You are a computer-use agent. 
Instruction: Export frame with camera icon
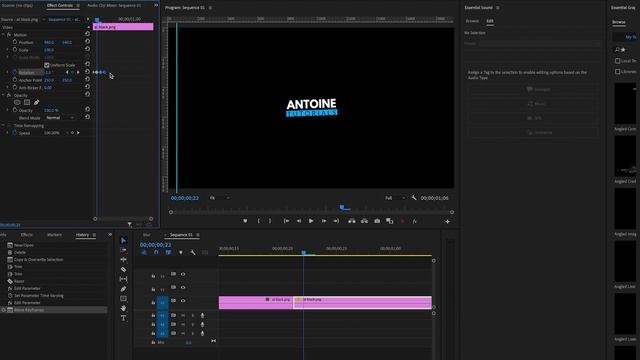click(x=377, y=221)
